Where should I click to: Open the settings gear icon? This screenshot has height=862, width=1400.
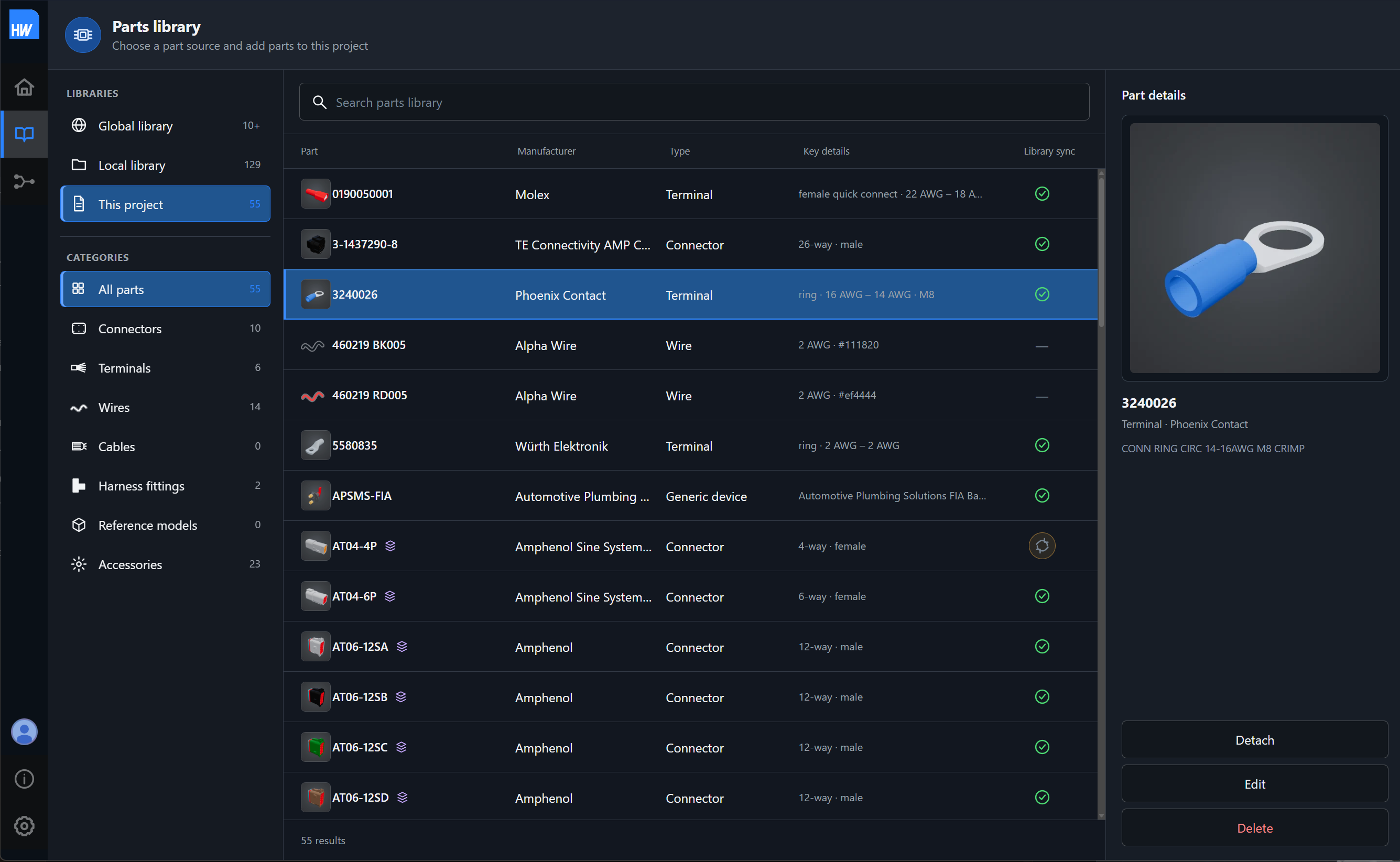[24, 826]
